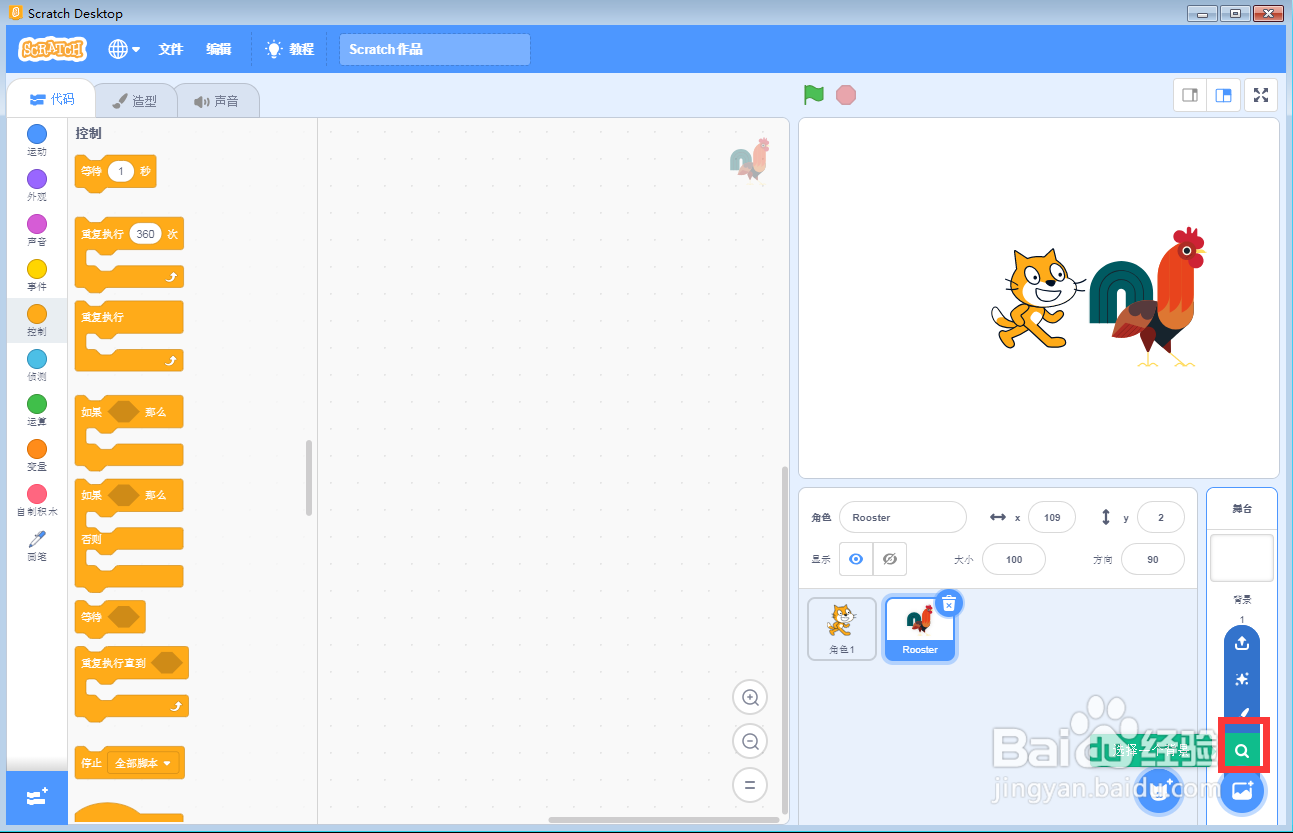The height and width of the screenshot is (833, 1293).
Task: Click the cat sprite on stage
Action: coord(1036,298)
